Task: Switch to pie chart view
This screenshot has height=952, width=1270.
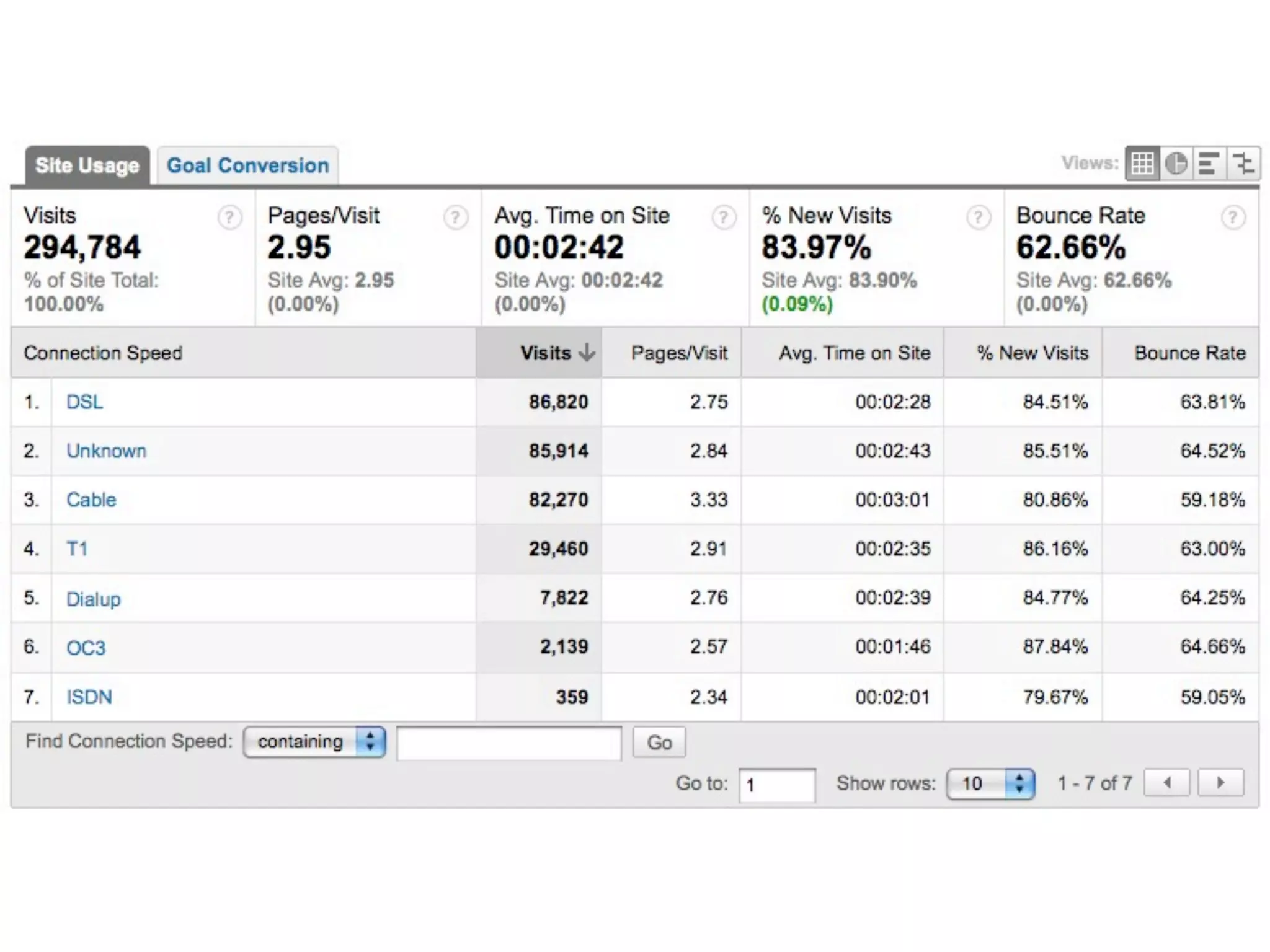Action: [x=1176, y=164]
